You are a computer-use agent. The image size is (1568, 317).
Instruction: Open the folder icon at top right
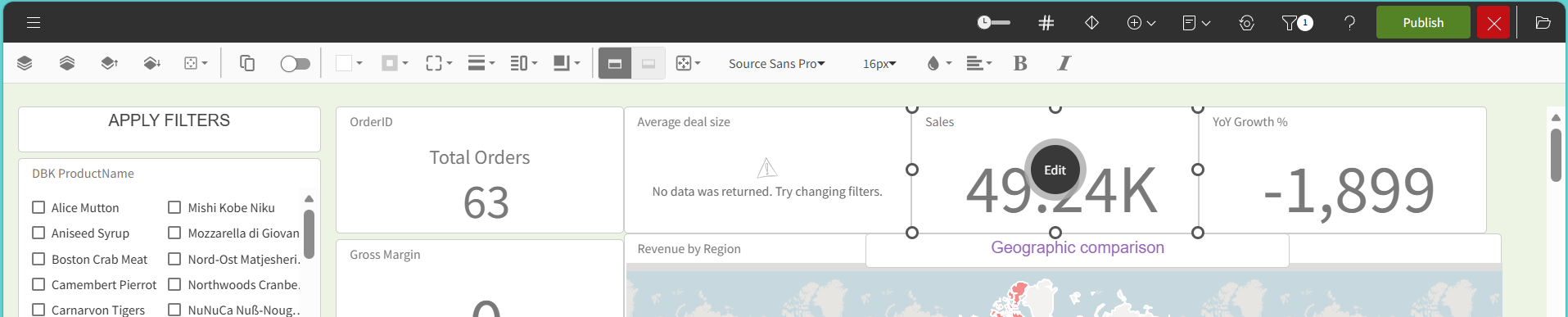point(1543,23)
